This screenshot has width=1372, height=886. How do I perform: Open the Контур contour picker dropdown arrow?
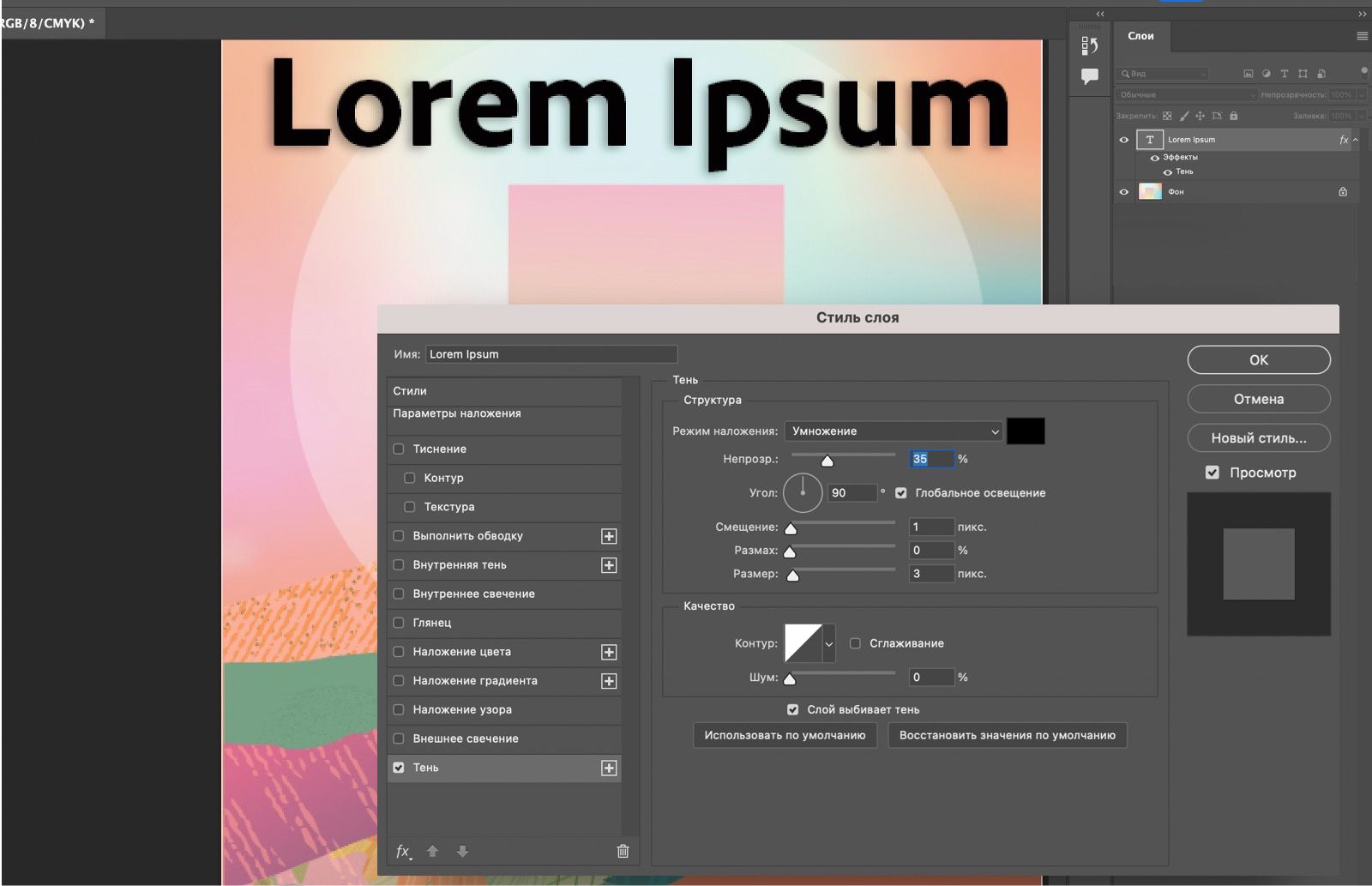828,643
